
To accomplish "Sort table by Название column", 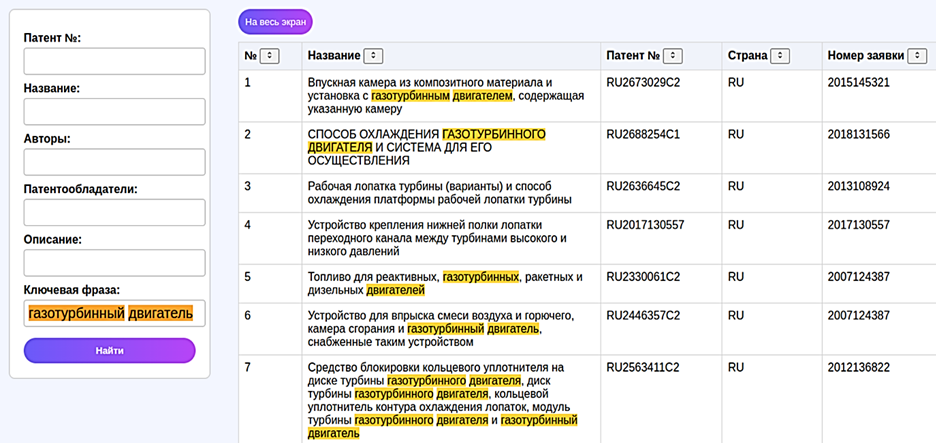I will click(373, 56).
